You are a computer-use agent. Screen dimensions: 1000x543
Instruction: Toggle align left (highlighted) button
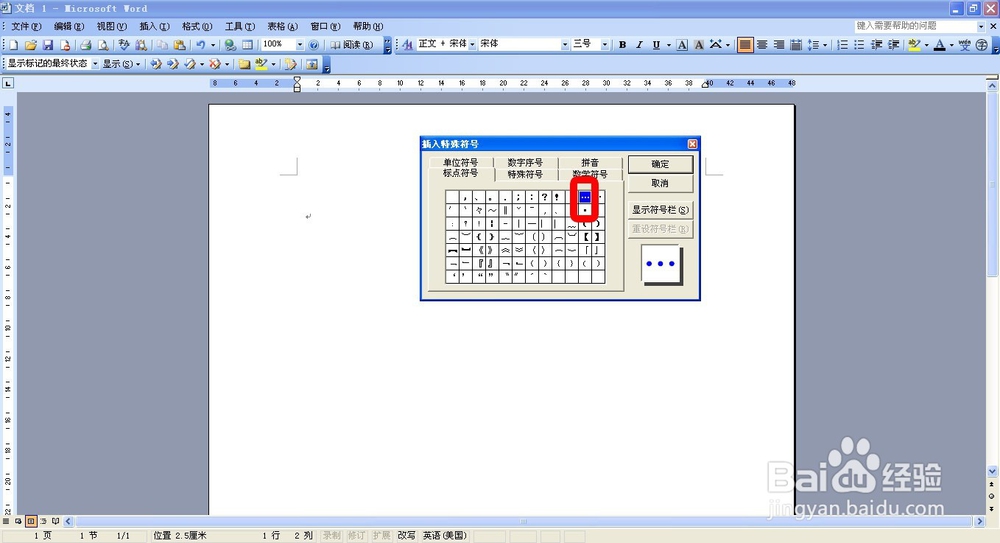[x=744, y=45]
